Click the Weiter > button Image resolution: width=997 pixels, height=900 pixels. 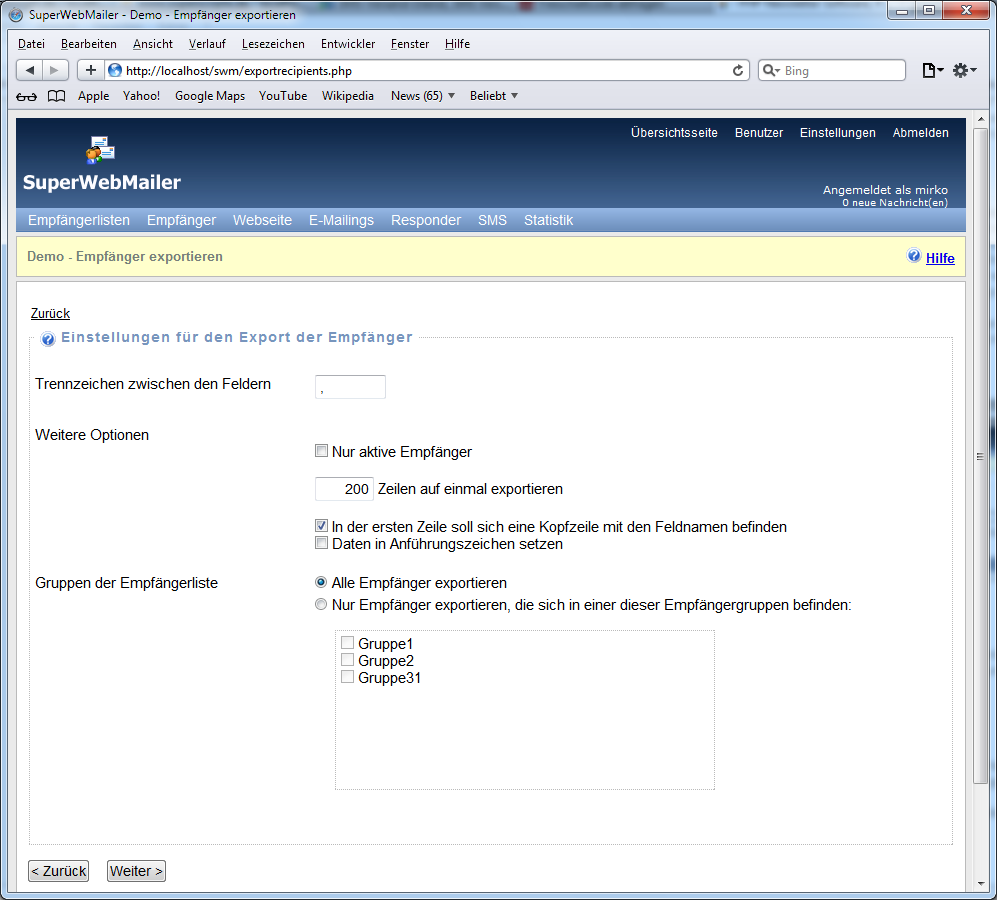tap(136, 871)
